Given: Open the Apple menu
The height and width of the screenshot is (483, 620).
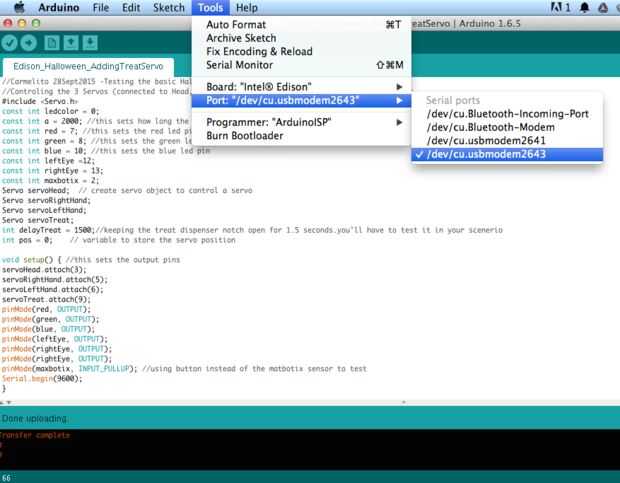Looking at the screenshot, I should click(19, 8).
